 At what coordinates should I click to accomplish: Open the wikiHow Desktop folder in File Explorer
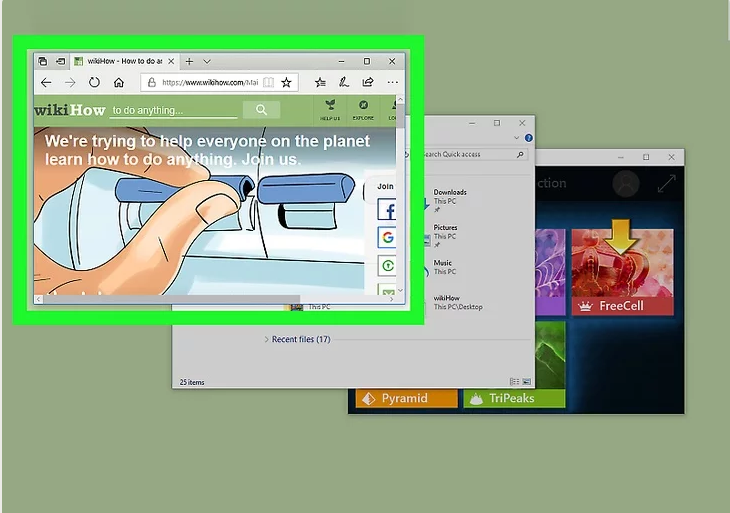[x=454, y=302]
